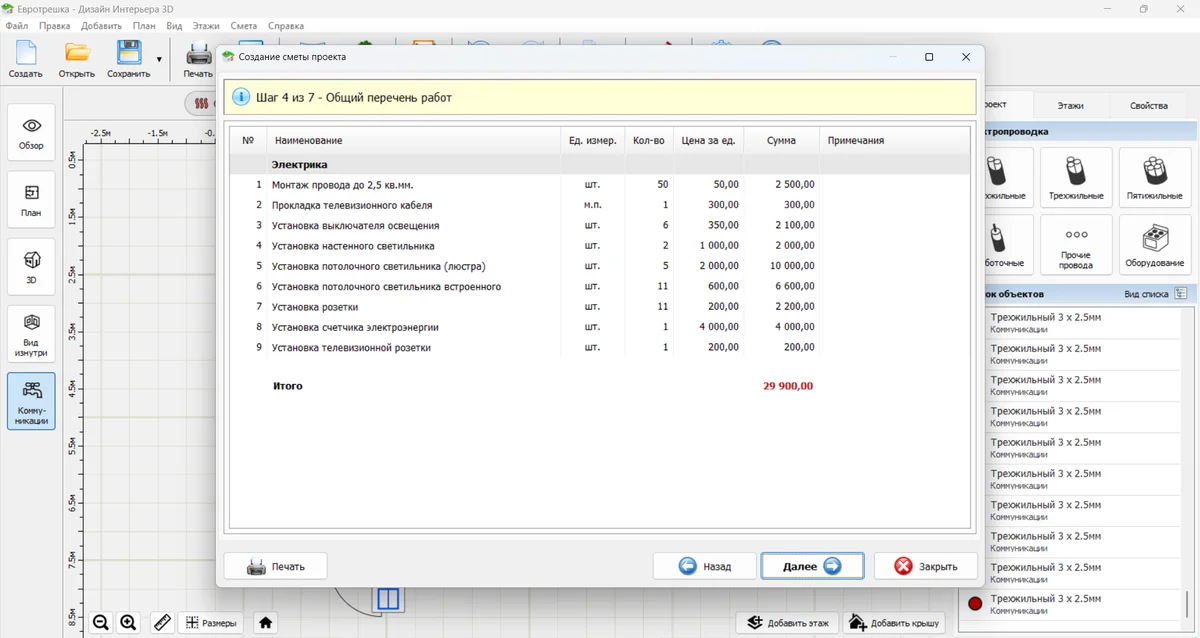Open the Save dropdown arrow
The height and width of the screenshot is (638, 1200).
(159, 60)
